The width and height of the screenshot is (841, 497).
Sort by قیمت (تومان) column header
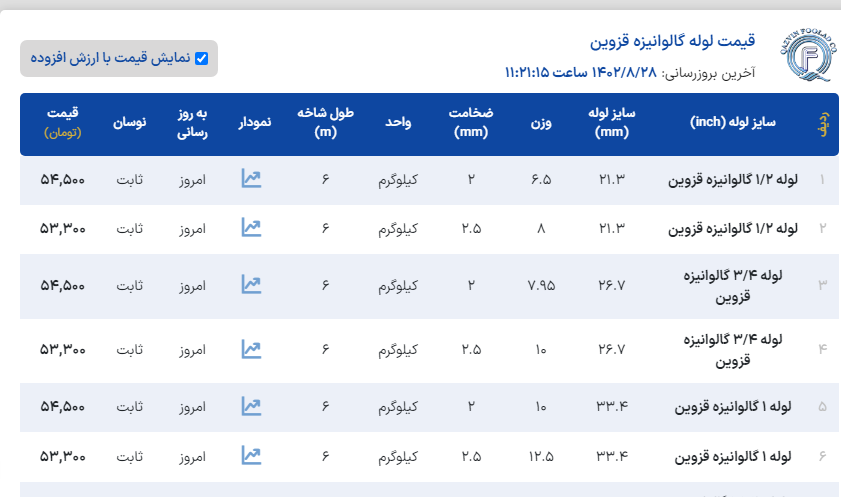tap(62, 122)
